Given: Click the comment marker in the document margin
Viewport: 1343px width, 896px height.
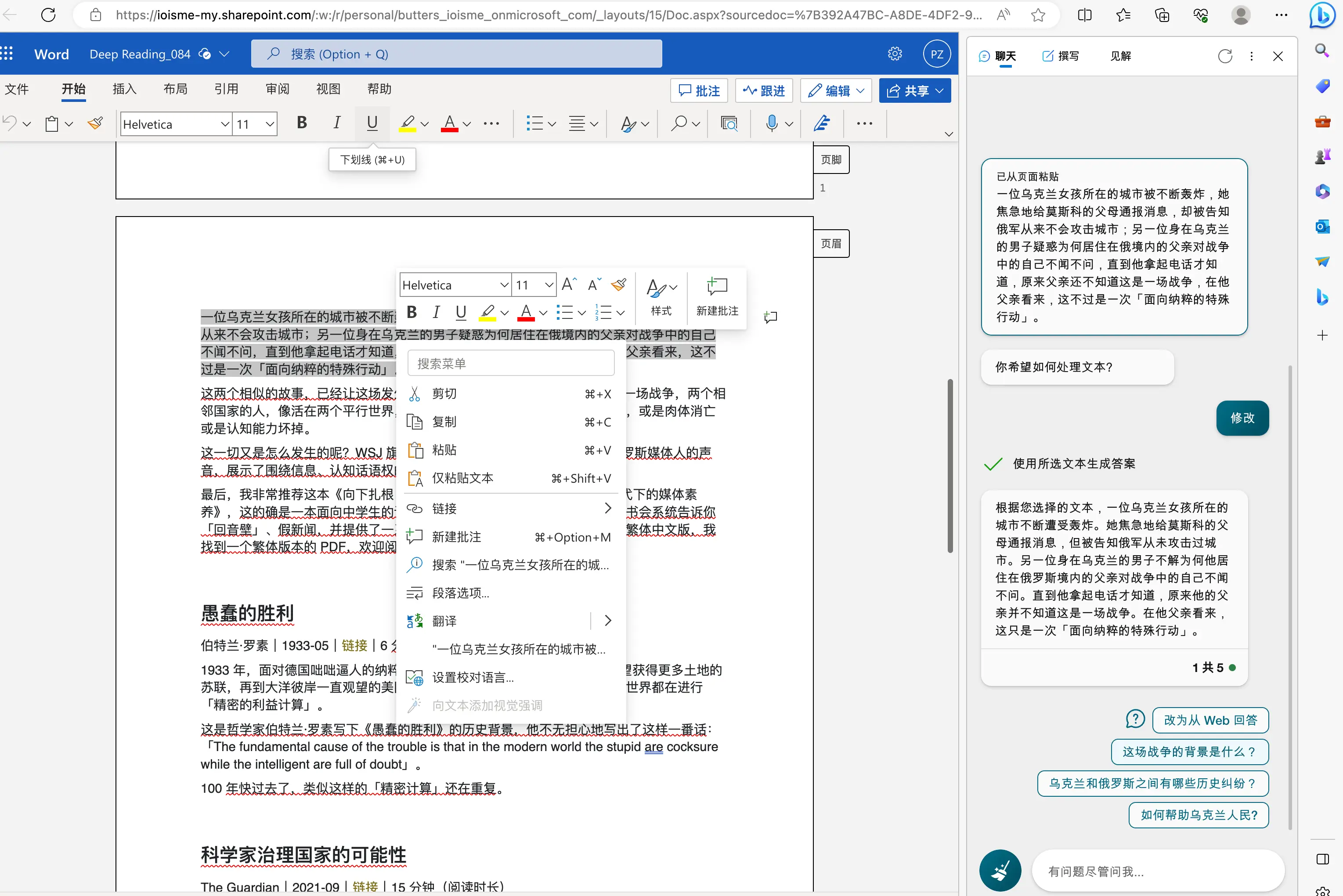Looking at the screenshot, I should (x=771, y=317).
